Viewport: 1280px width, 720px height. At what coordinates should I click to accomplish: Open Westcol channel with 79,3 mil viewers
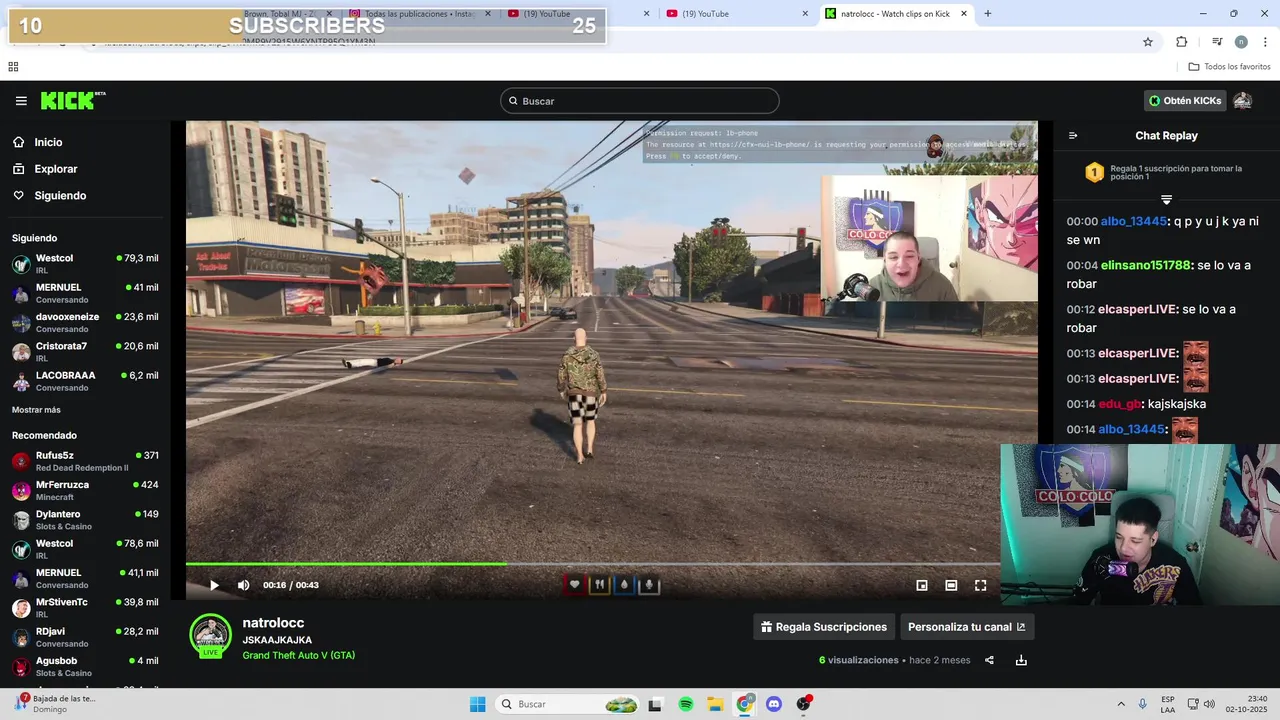pos(85,264)
